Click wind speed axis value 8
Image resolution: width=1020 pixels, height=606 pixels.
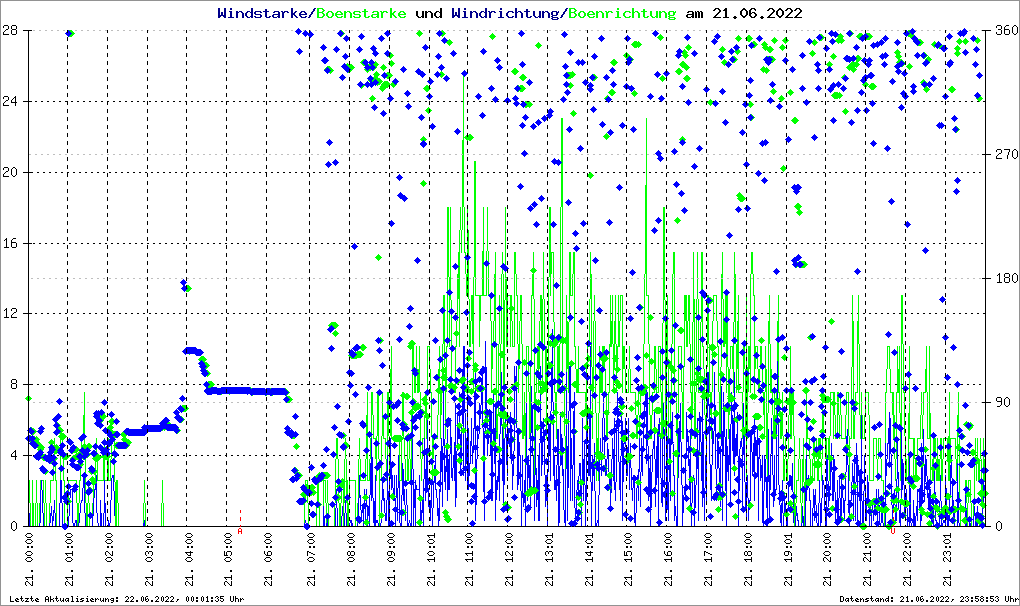click(x=14, y=384)
